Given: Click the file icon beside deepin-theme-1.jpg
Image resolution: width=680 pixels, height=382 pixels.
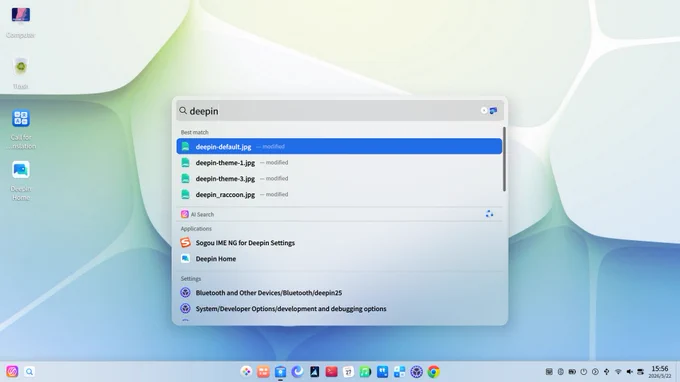Looking at the screenshot, I should coord(185,163).
